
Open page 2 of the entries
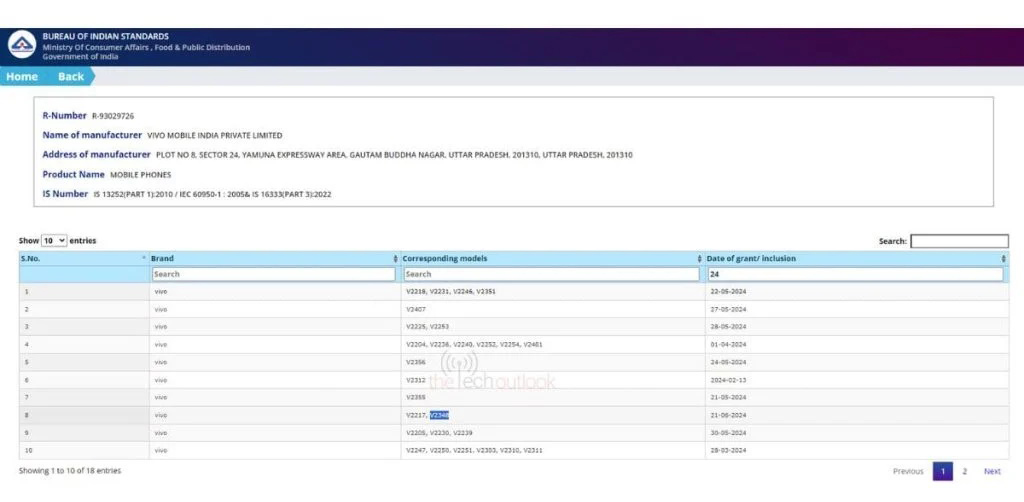pos(965,471)
